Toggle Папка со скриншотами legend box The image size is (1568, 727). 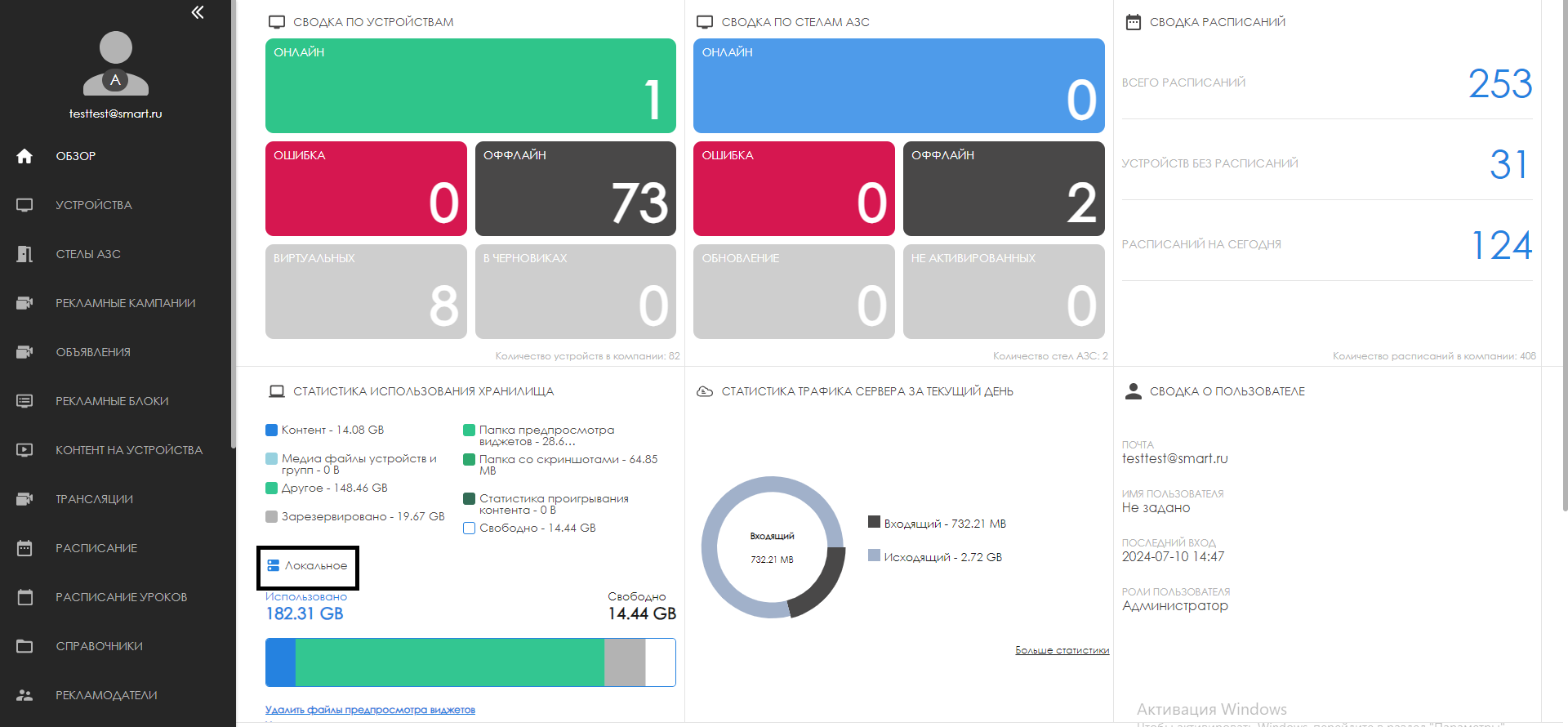tap(470, 459)
